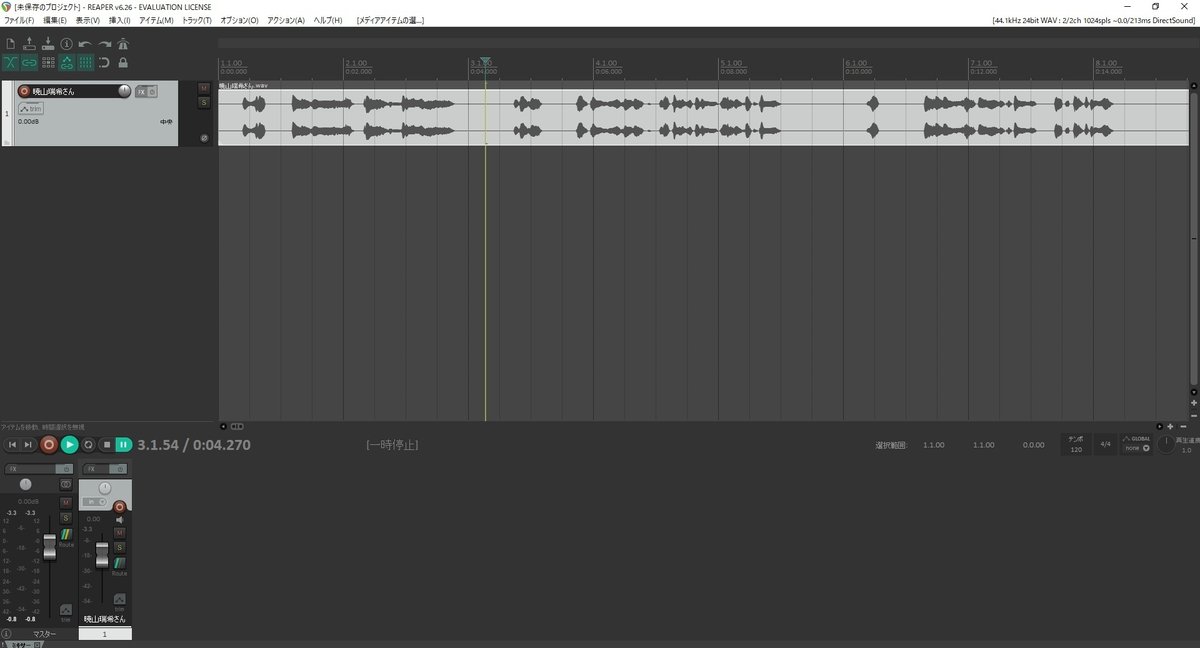Open the track 1 input 'in' dropdown in mixer
Image resolution: width=1200 pixels, height=648 pixels.
(x=95, y=501)
